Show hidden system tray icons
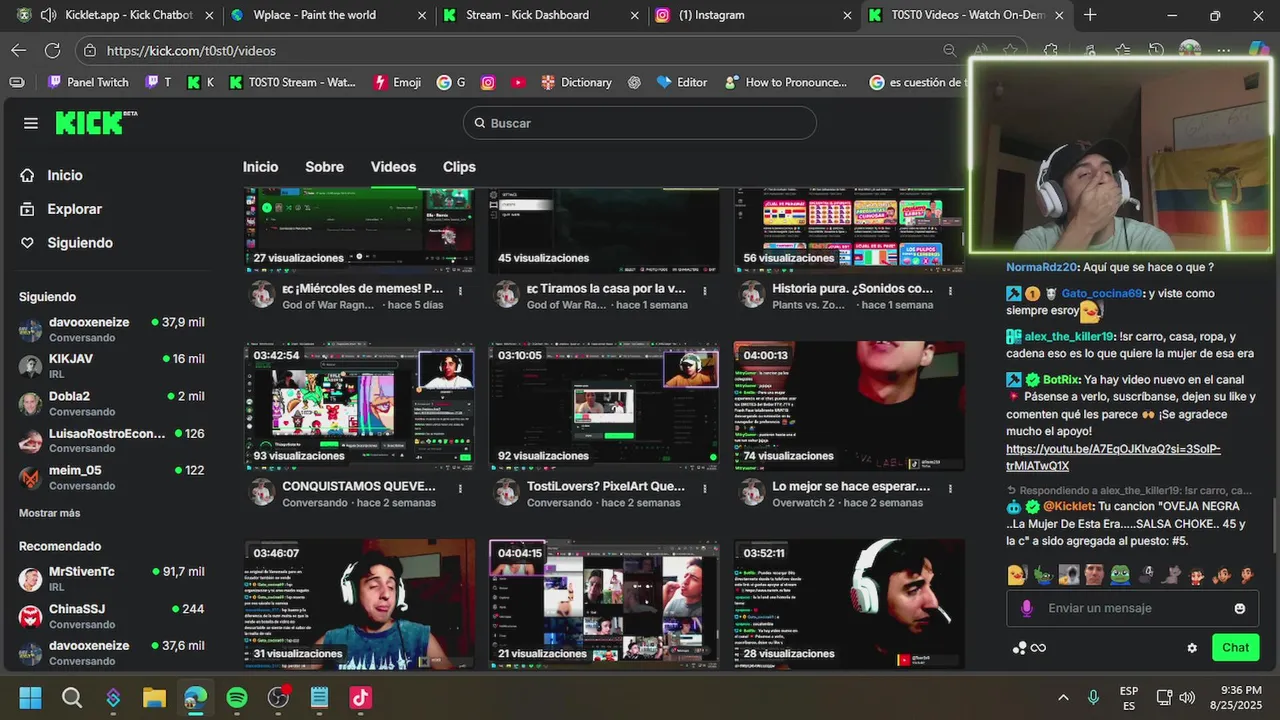This screenshot has height=720, width=1280. coord(1063,698)
